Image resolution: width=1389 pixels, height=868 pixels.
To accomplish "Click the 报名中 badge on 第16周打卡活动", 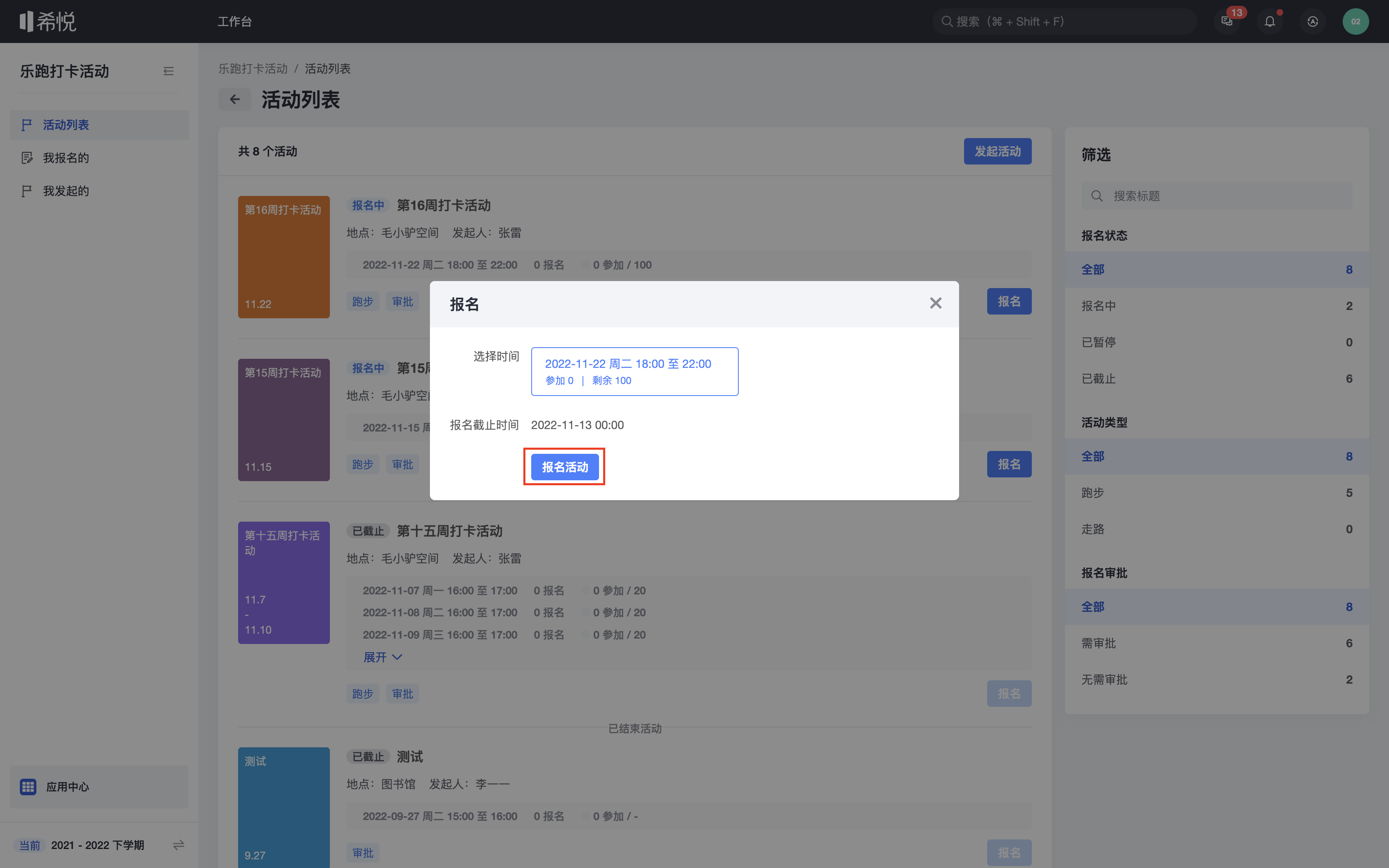I will [x=368, y=205].
